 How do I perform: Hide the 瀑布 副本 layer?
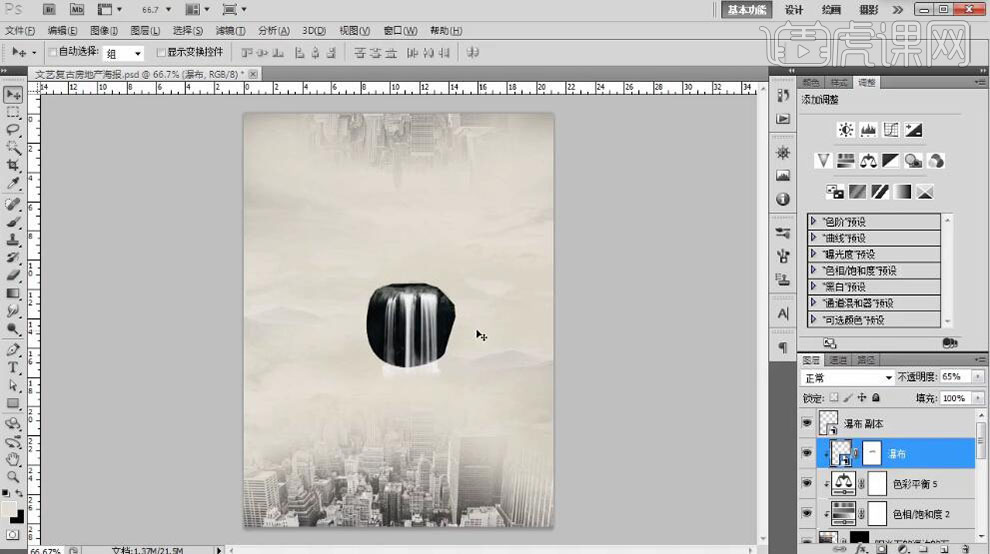coord(807,423)
